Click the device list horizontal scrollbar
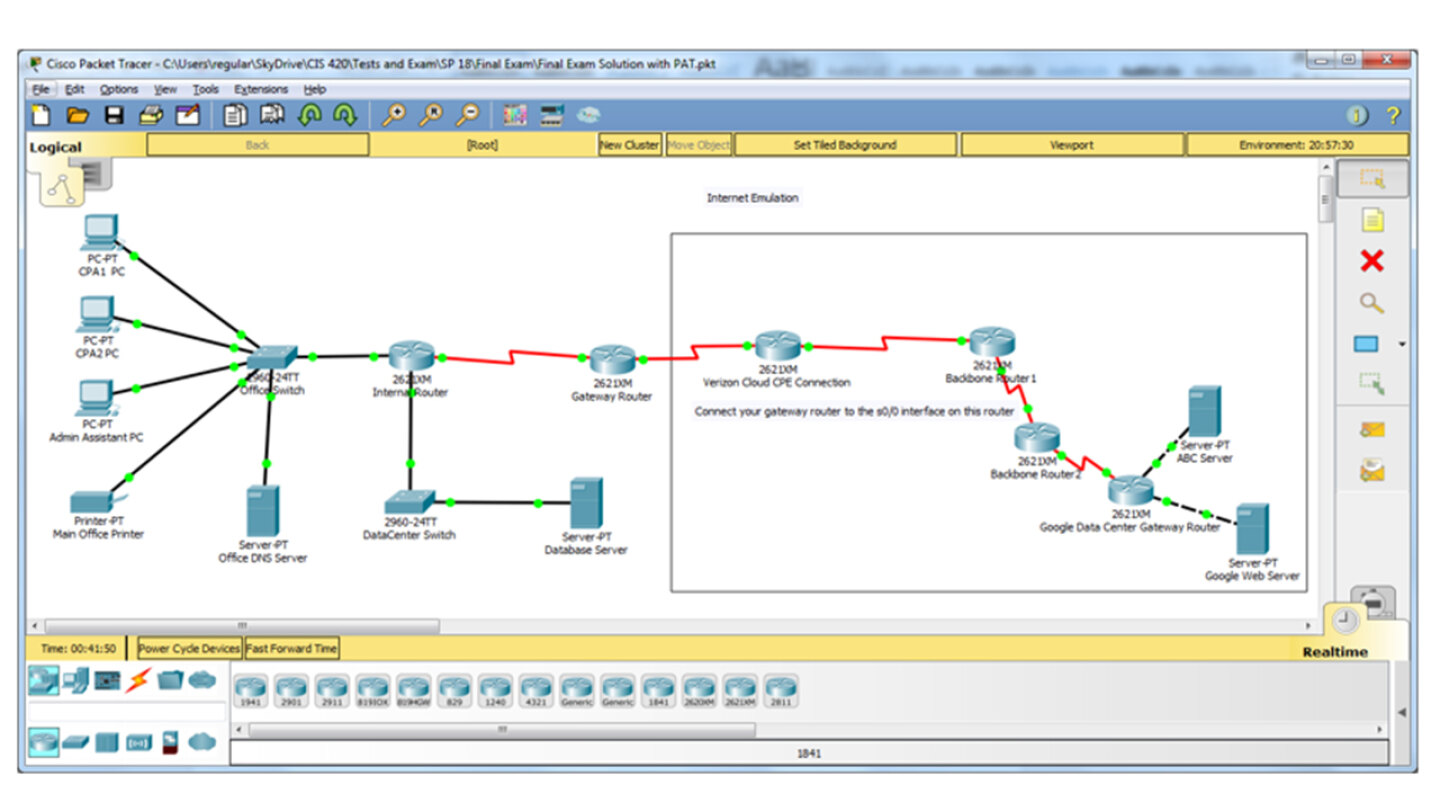Screen dimensions: 1440x810 coord(501,730)
